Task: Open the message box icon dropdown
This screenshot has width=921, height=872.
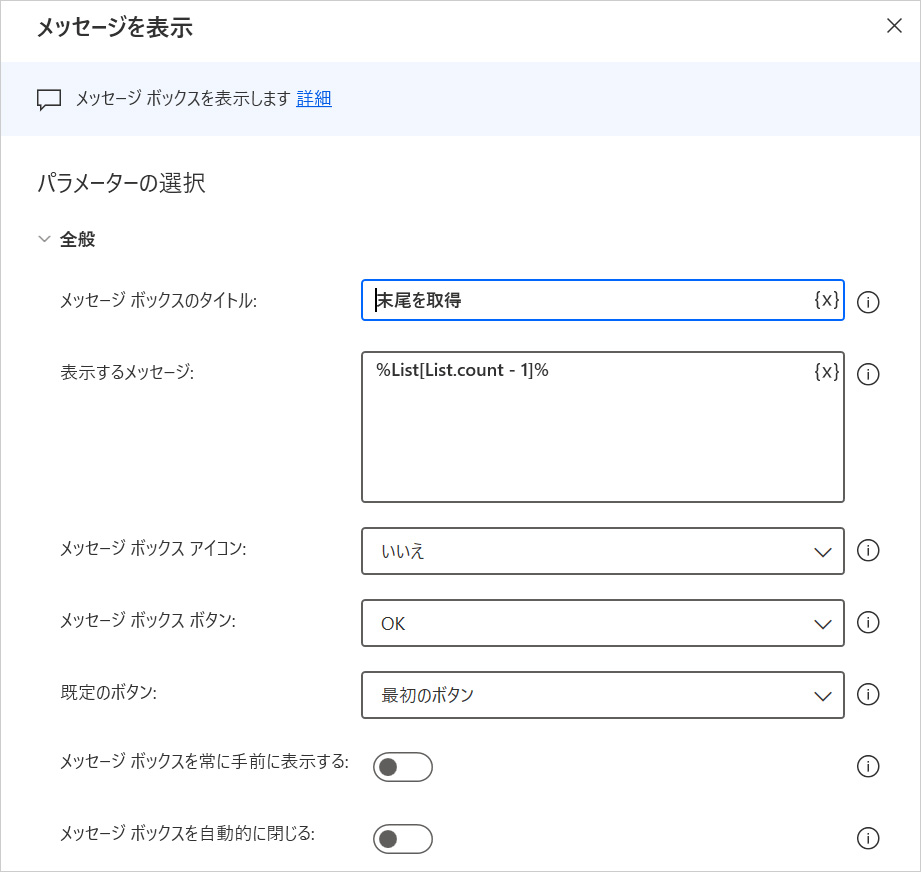Action: click(602, 551)
